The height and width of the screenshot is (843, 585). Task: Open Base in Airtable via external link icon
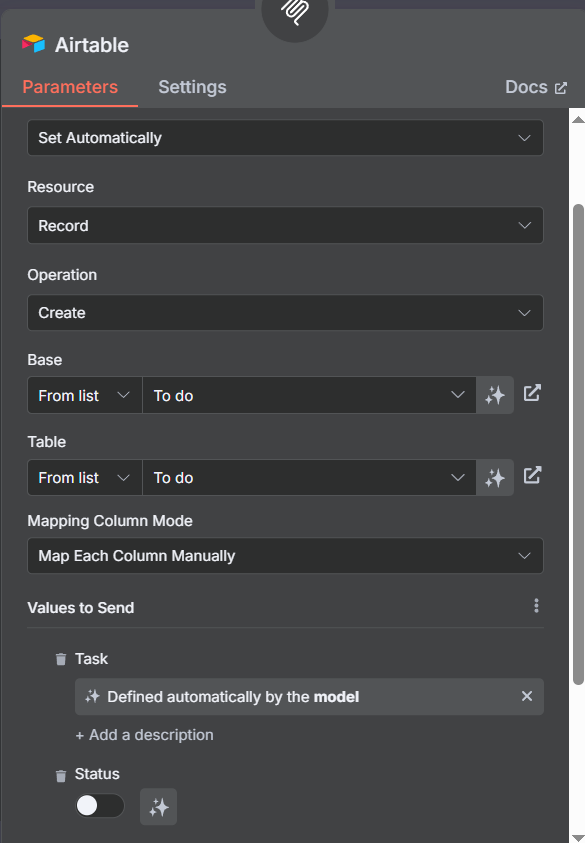pyautogui.click(x=532, y=393)
